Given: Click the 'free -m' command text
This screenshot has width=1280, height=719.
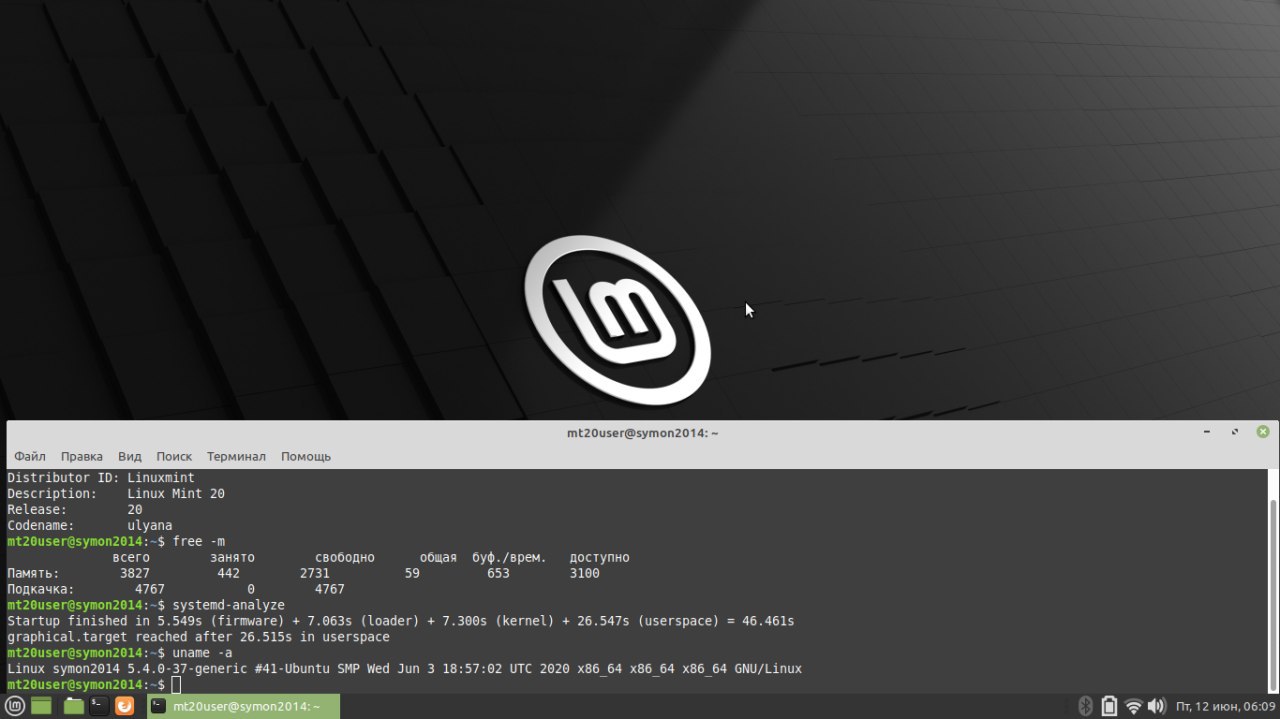Looking at the screenshot, I should (199, 541).
